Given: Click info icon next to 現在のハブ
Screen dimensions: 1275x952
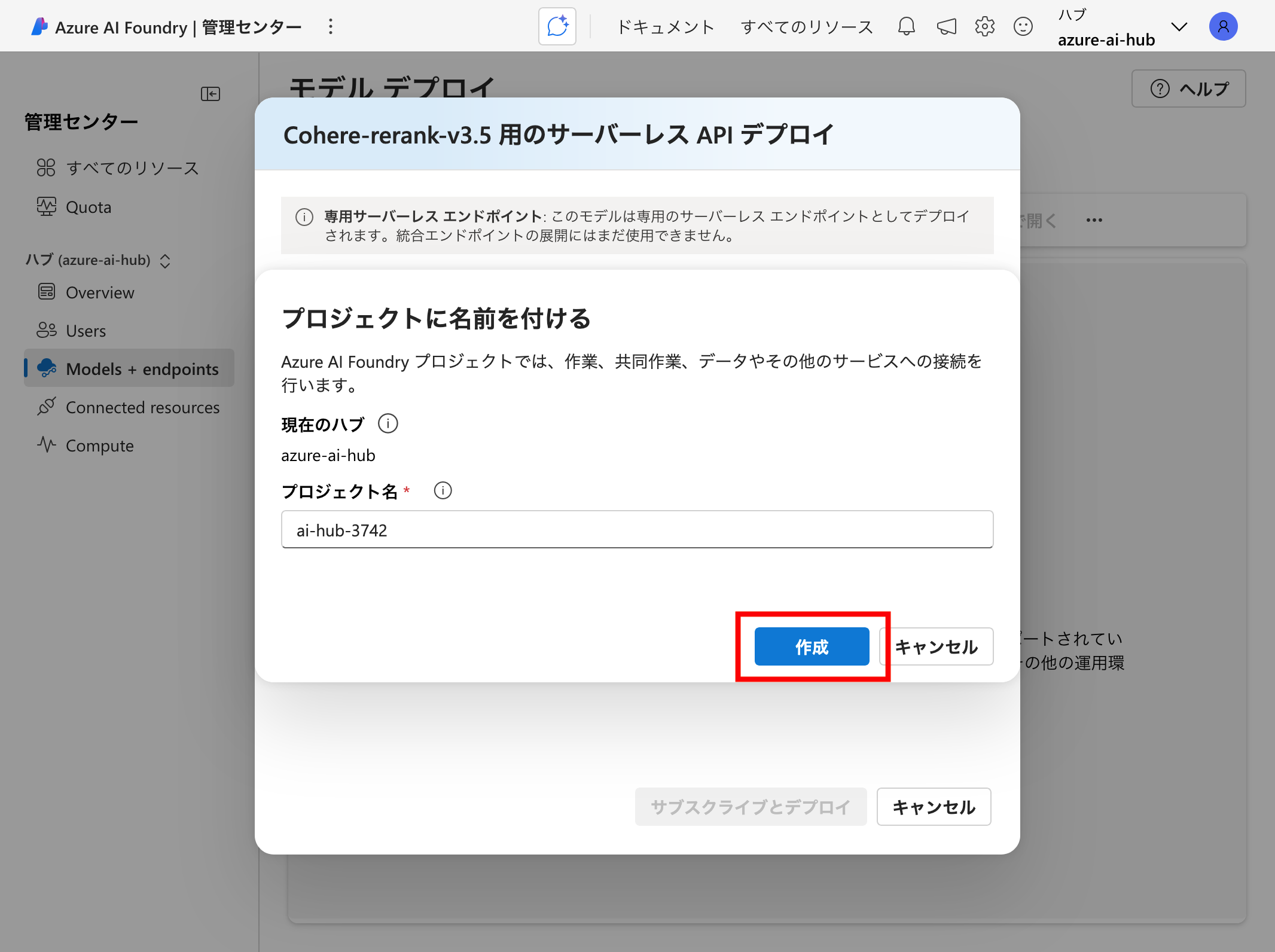Looking at the screenshot, I should click(388, 424).
